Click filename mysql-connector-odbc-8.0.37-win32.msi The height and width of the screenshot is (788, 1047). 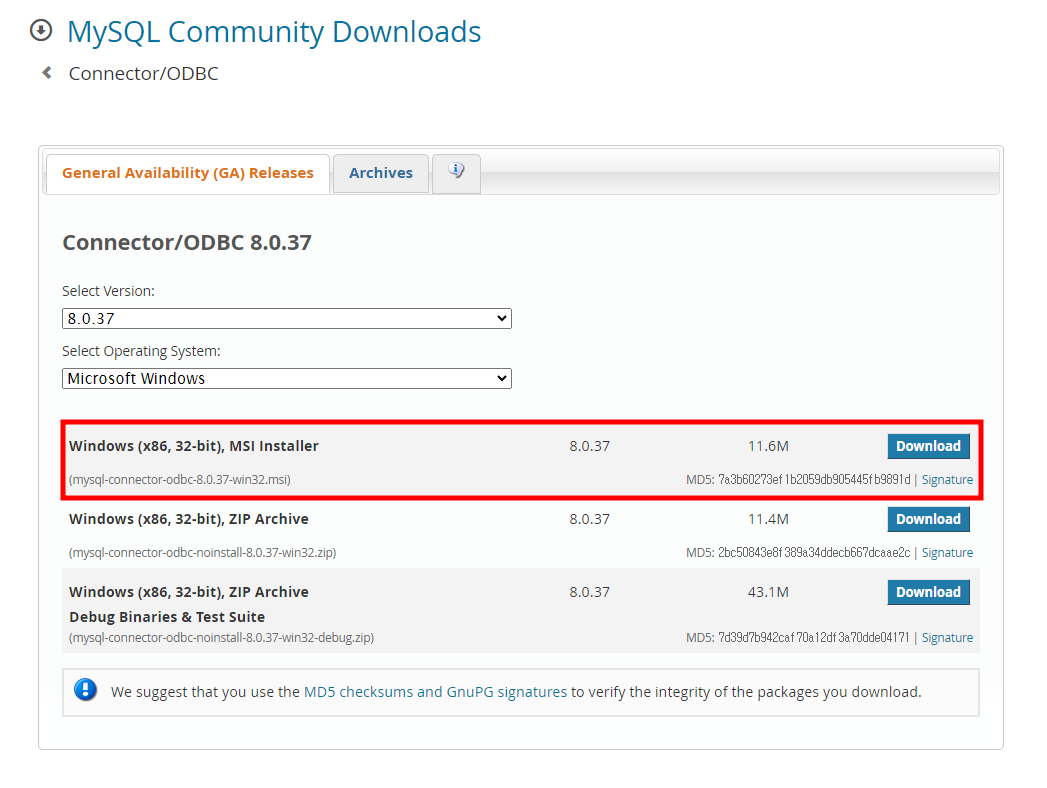(x=180, y=479)
